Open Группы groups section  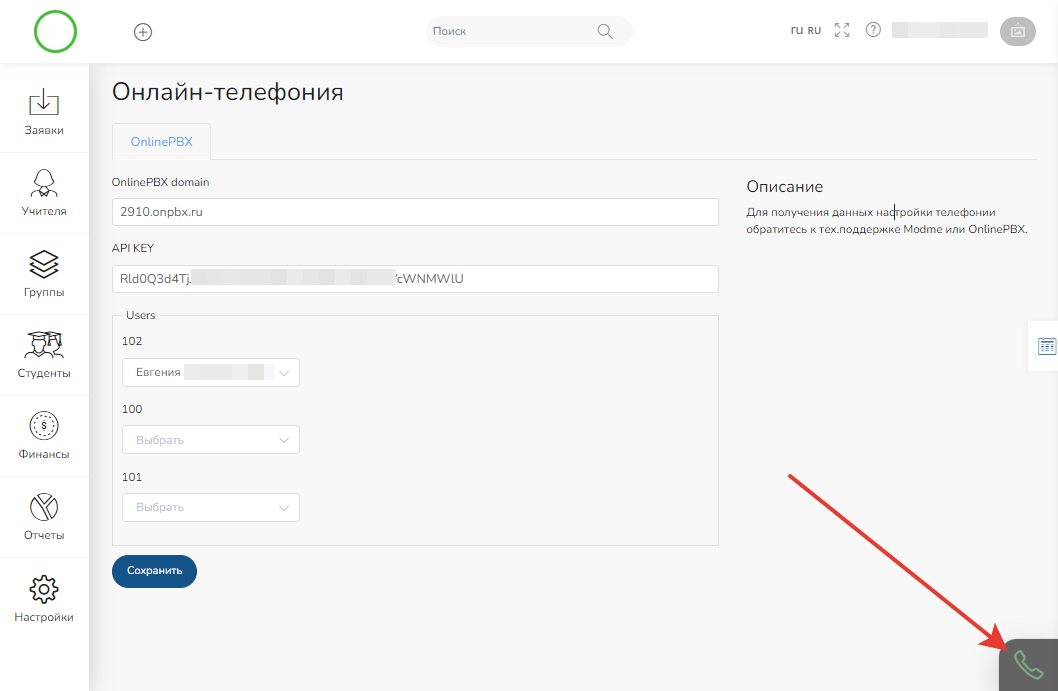(44, 274)
